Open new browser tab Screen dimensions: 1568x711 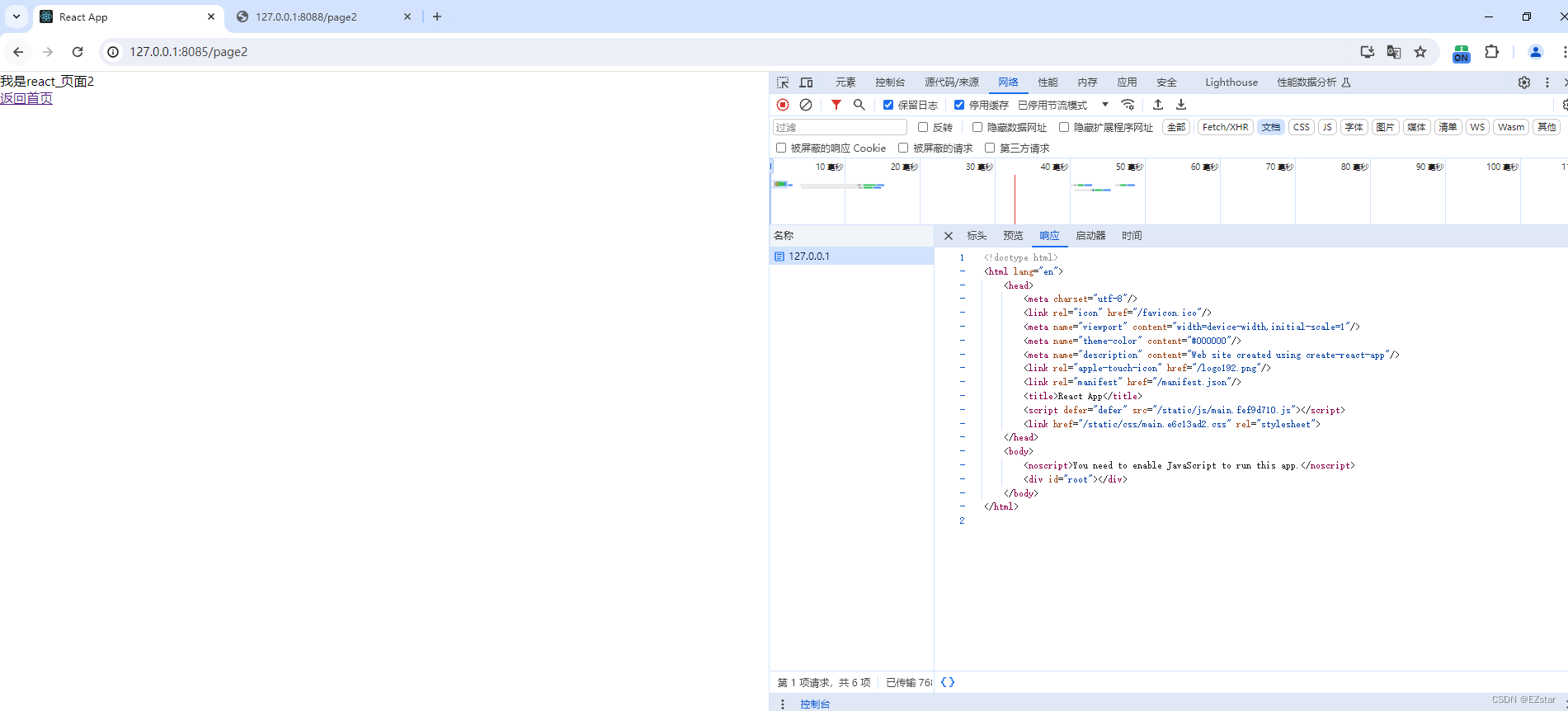click(437, 16)
